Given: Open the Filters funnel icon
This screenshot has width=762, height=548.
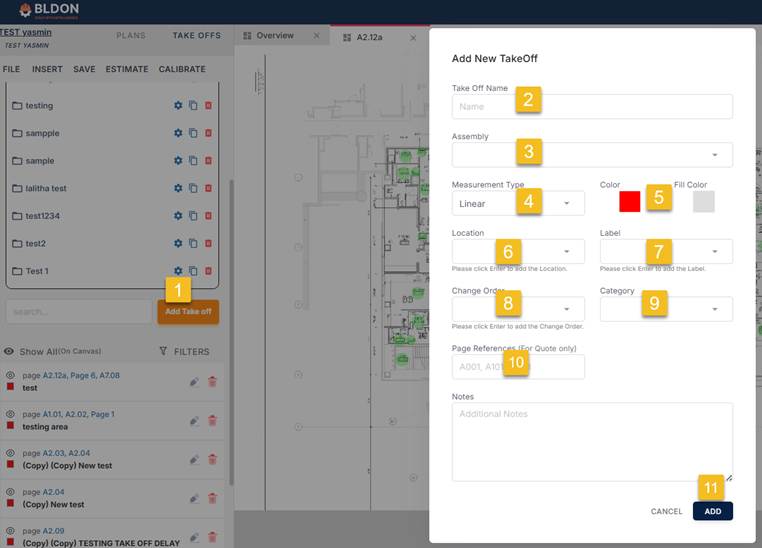Looking at the screenshot, I should tap(164, 351).
